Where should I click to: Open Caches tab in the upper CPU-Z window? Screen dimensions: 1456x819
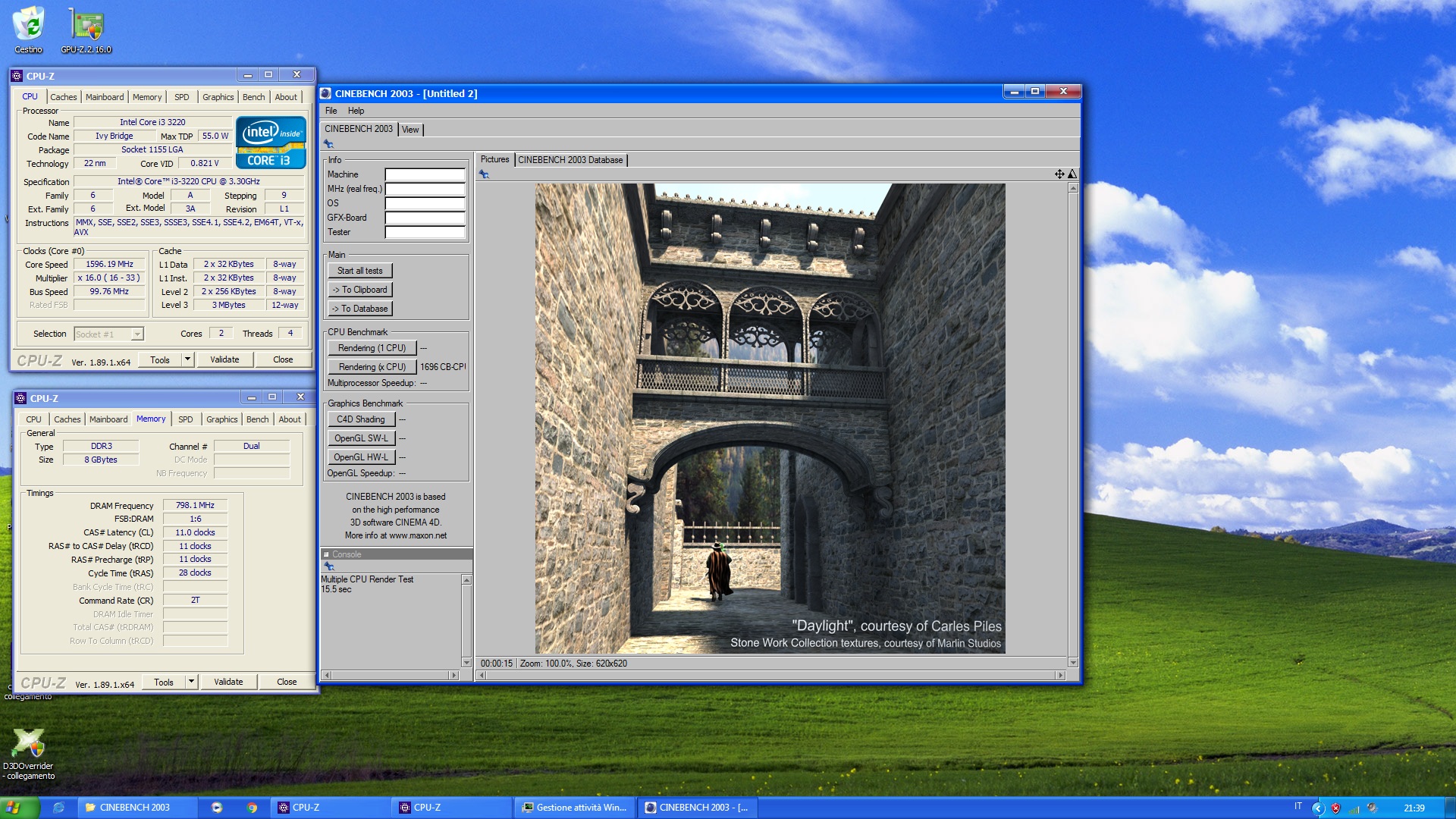click(x=64, y=97)
